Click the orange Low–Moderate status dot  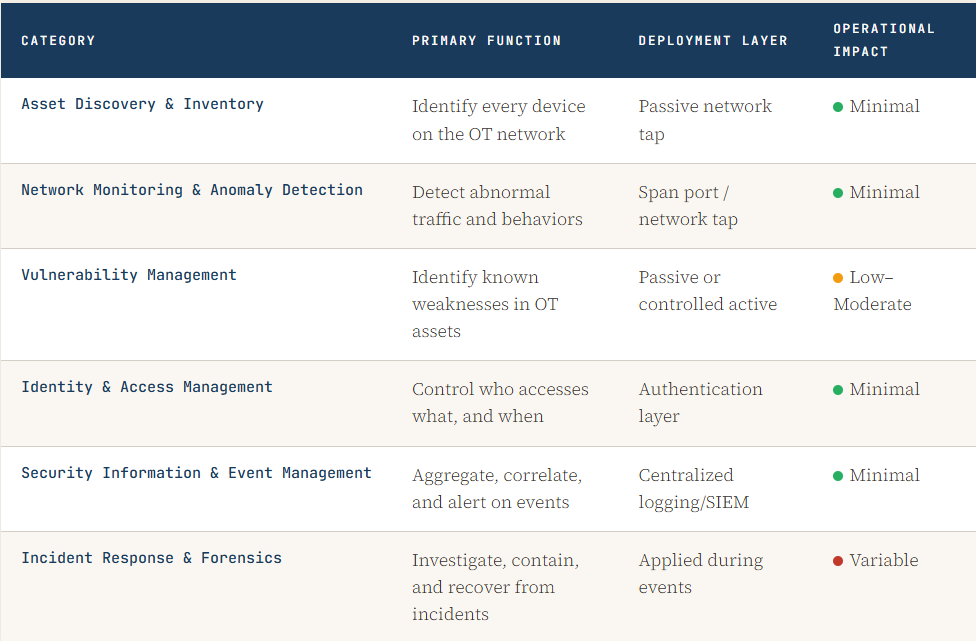(838, 278)
